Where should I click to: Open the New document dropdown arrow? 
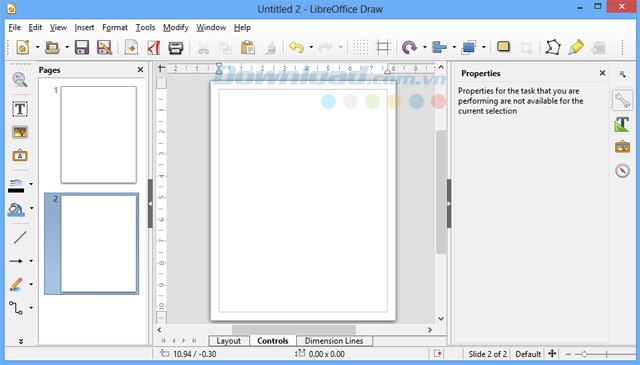pyautogui.click(x=38, y=47)
